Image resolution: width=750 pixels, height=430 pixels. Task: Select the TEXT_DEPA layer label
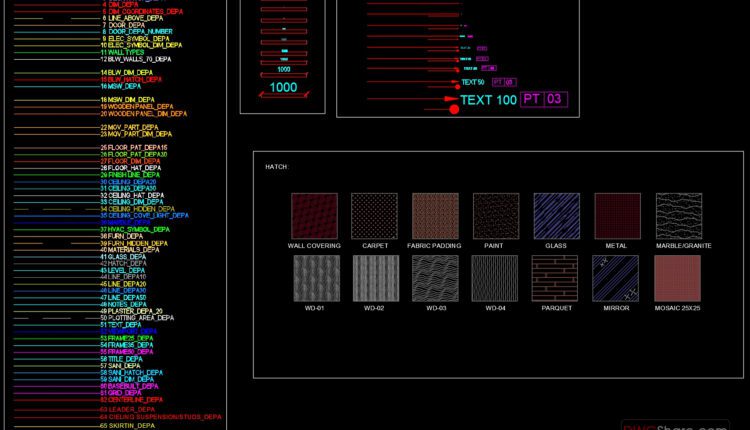click(x=124, y=325)
